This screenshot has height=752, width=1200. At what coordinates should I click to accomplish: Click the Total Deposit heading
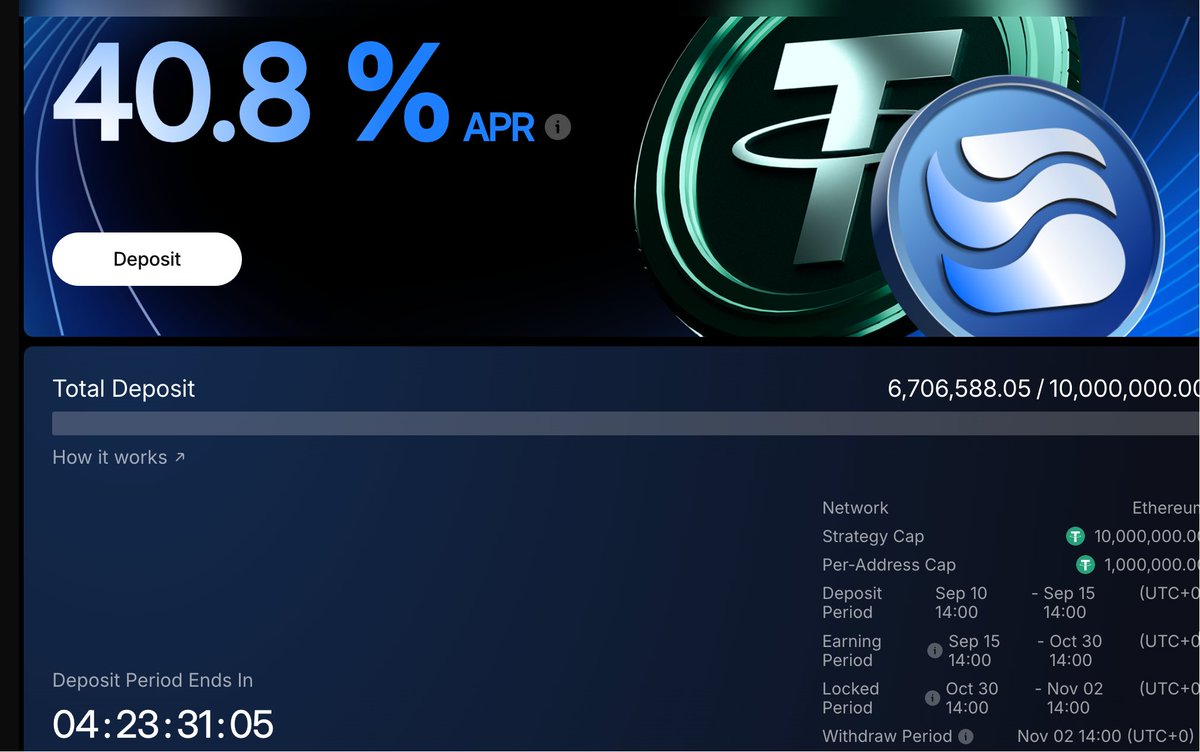click(124, 389)
